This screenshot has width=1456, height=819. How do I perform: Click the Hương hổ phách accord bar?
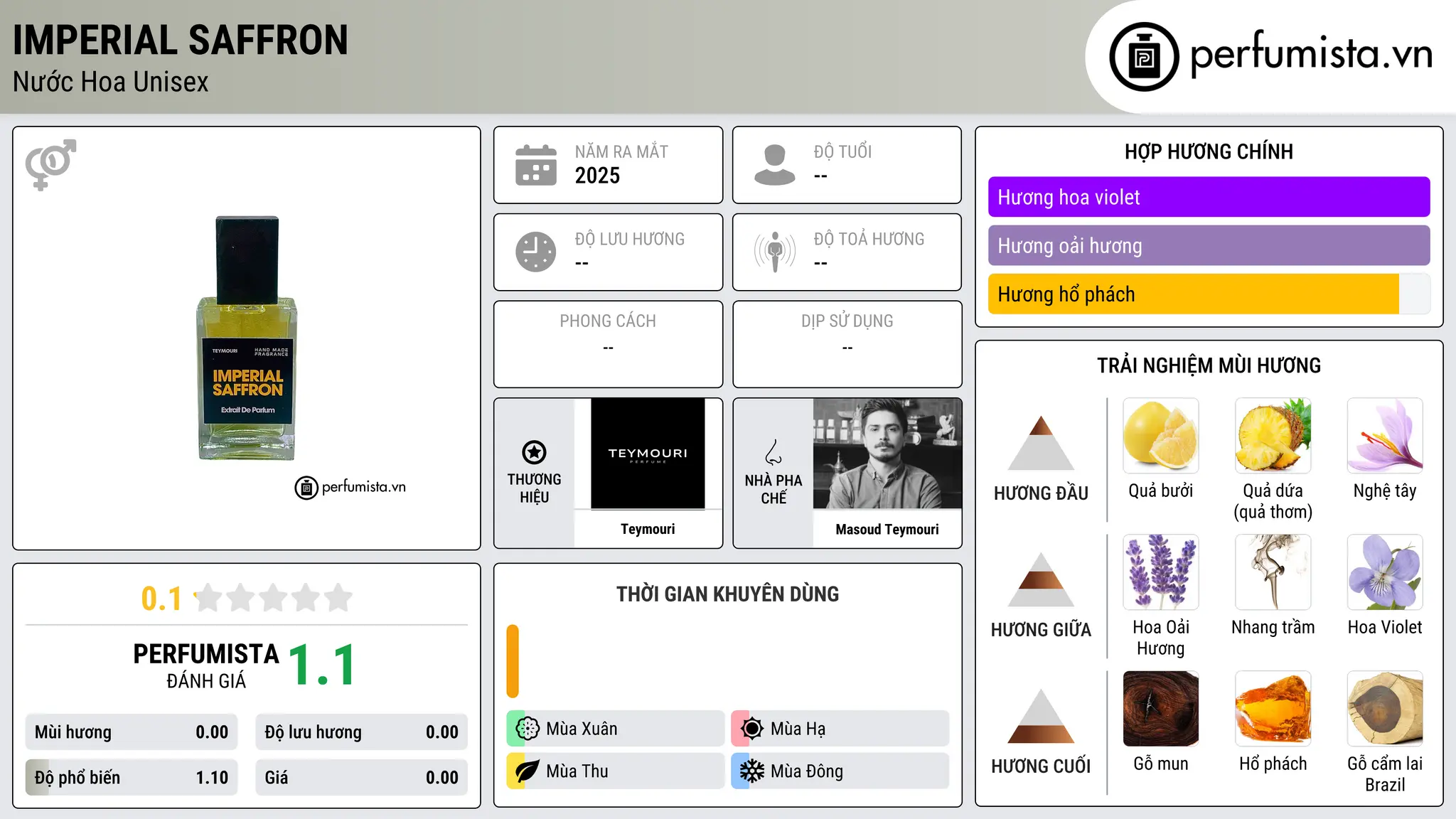tap(1209, 294)
